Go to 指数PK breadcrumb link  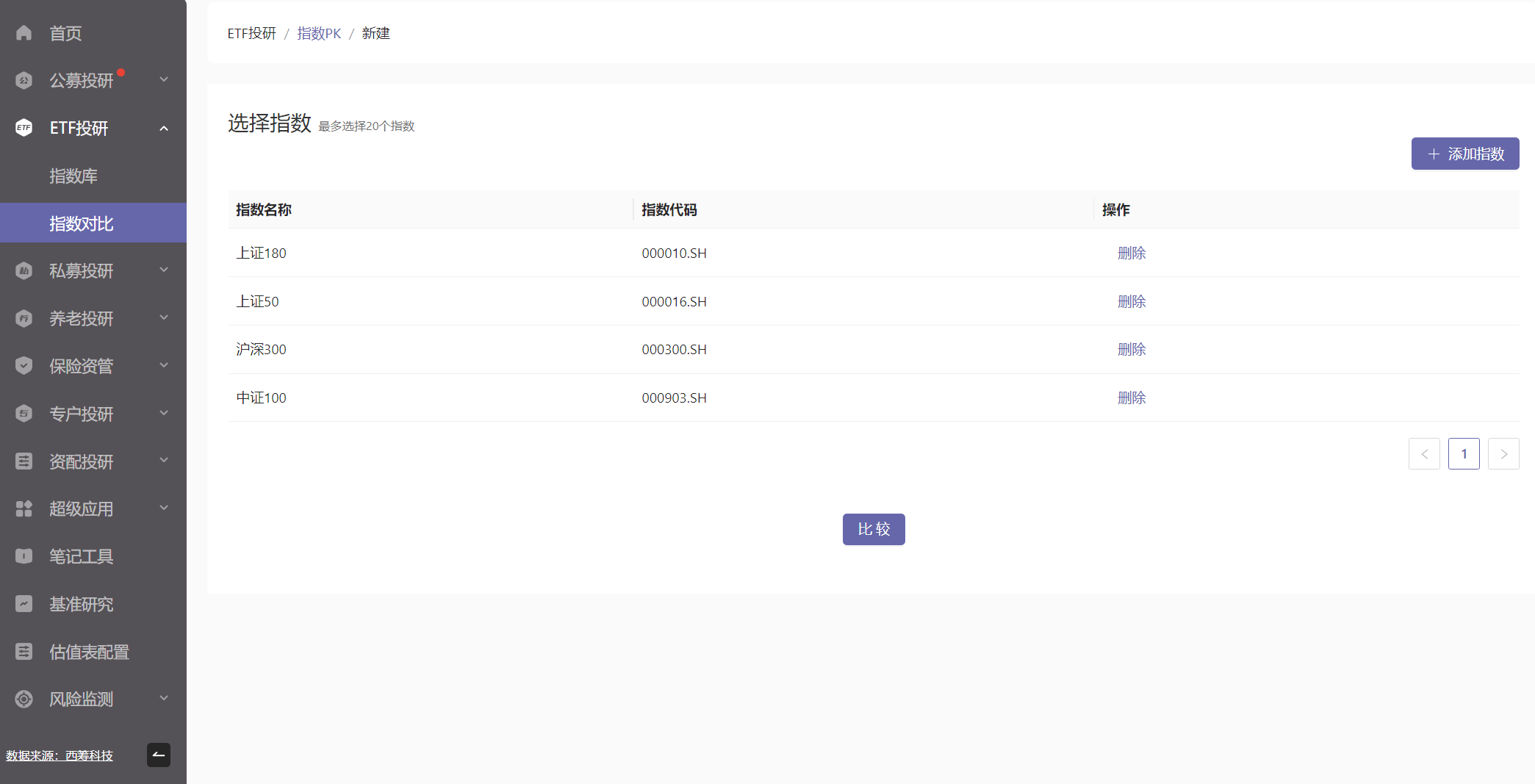click(x=319, y=34)
